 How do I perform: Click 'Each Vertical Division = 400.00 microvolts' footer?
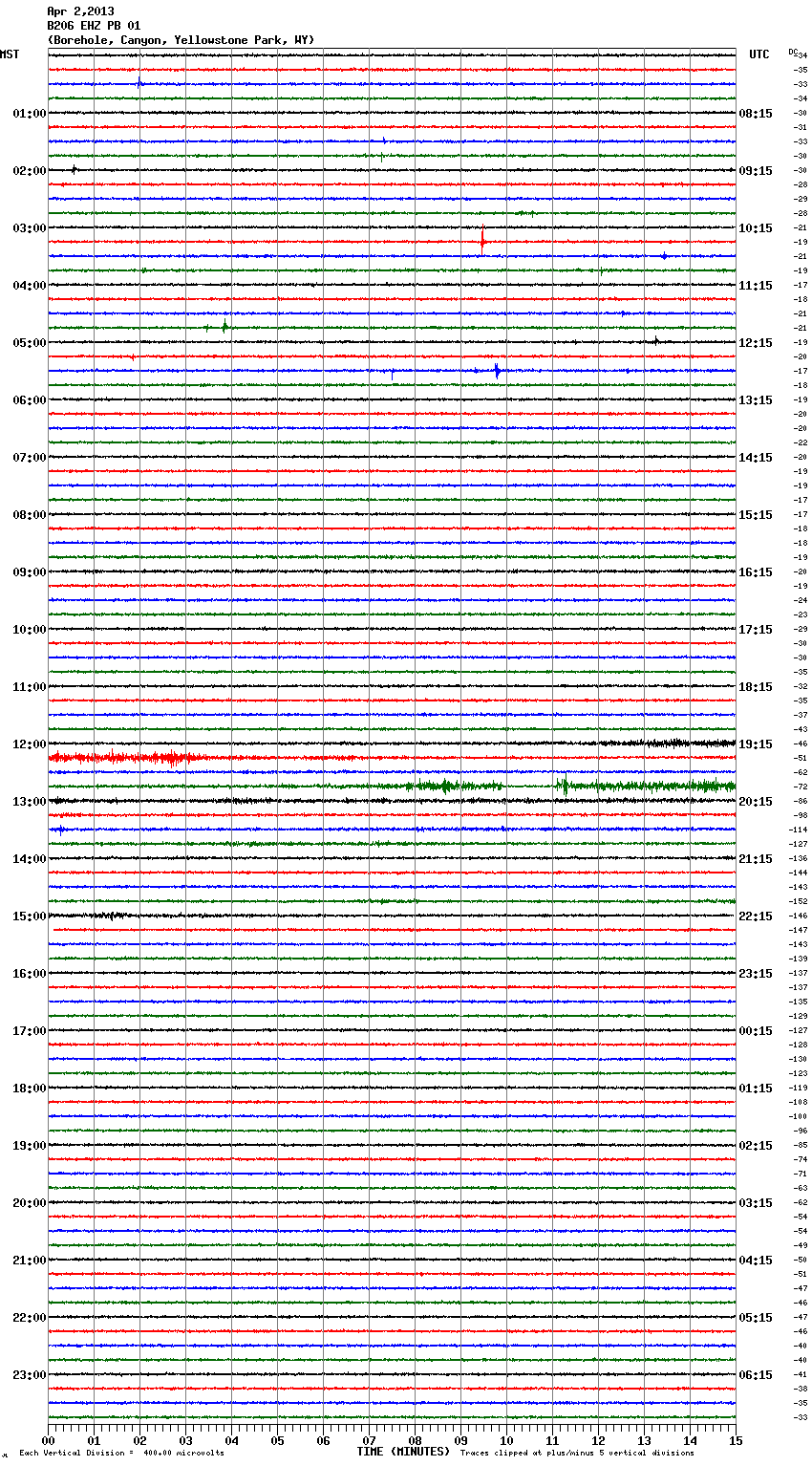coord(121,1454)
